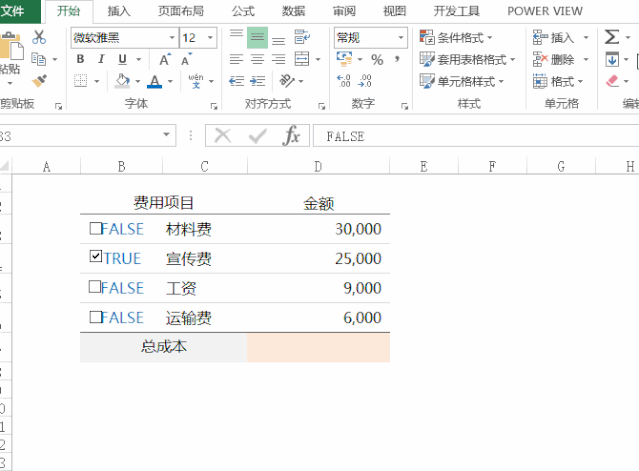
Task: Check the 运输费 checkbox
Action: point(96,317)
